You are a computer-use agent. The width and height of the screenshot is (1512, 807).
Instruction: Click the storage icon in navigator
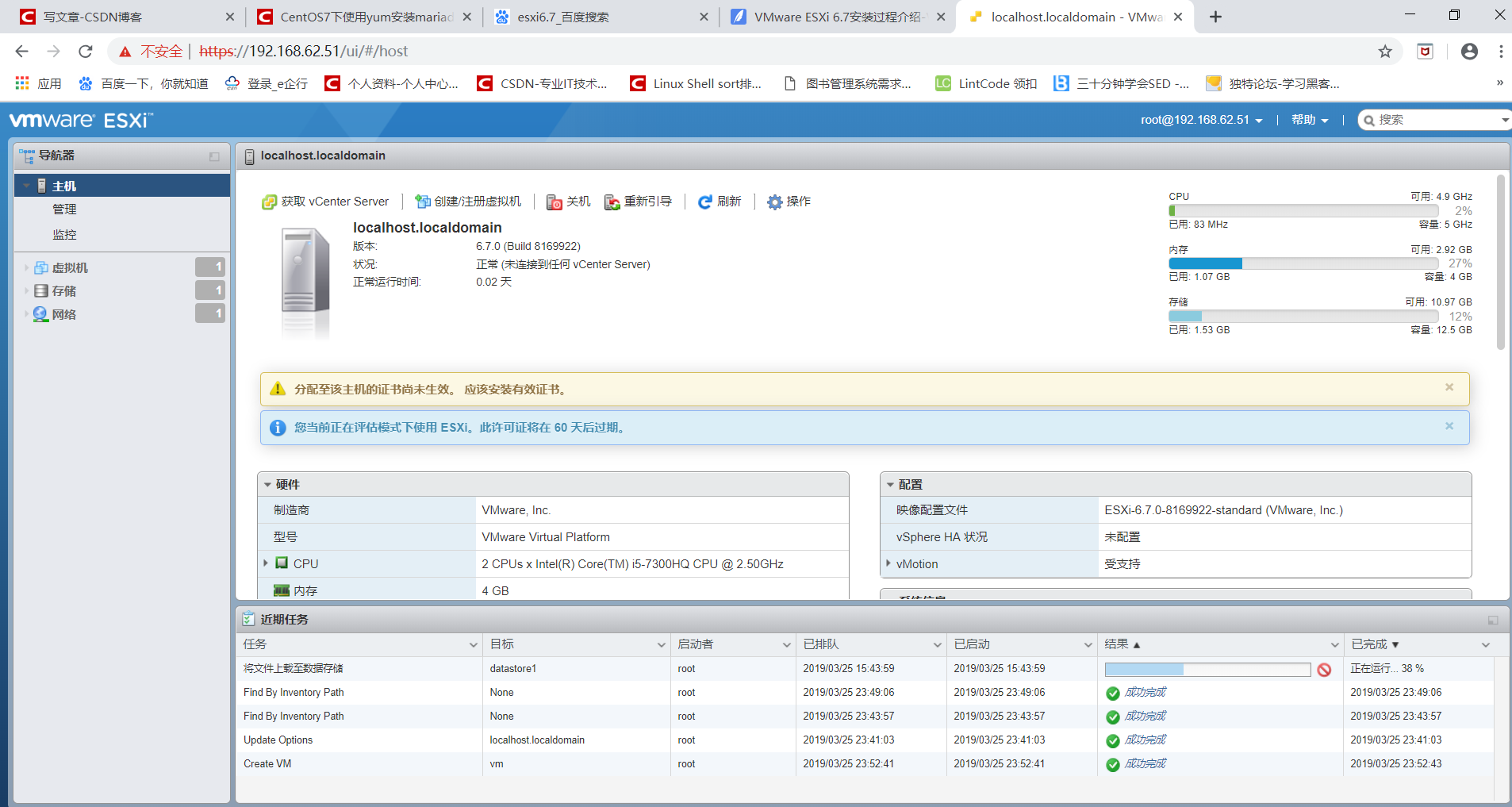pyautogui.click(x=41, y=290)
